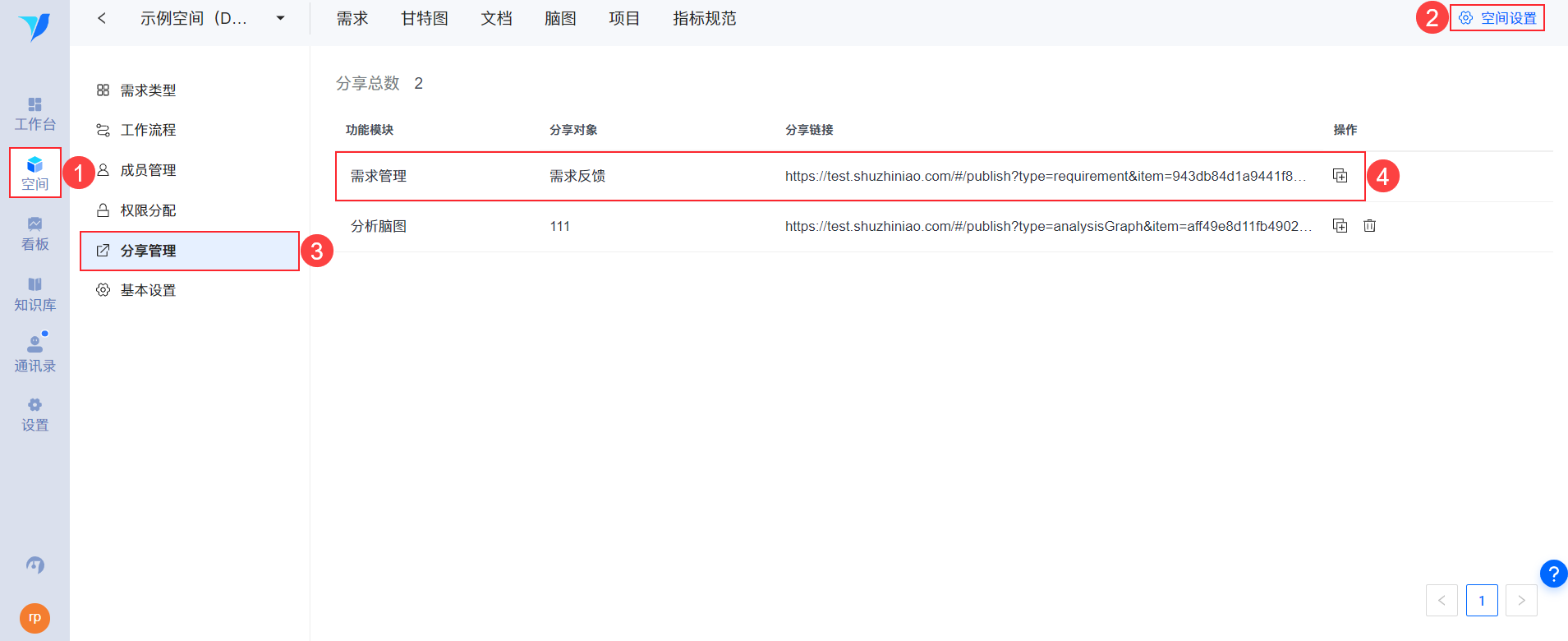This screenshot has height=641, width=1568.
Task: Click the requirement publish share link
Action: point(1045,176)
